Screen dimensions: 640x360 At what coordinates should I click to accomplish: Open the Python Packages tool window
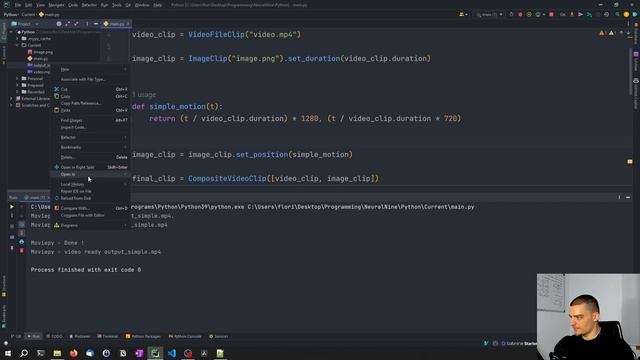click(143, 336)
